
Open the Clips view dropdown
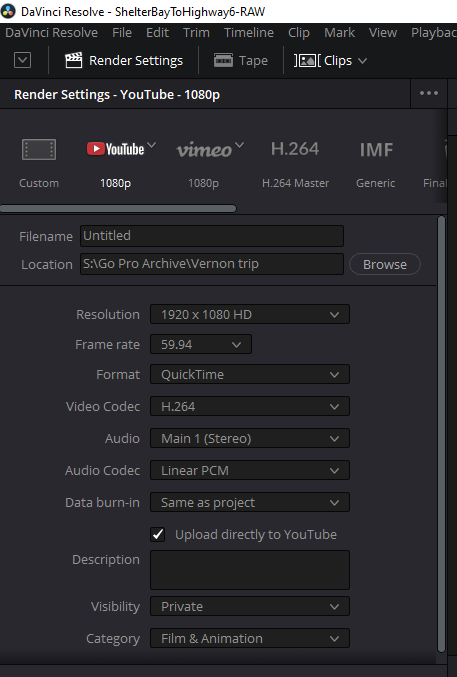pyautogui.click(x=331, y=61)
